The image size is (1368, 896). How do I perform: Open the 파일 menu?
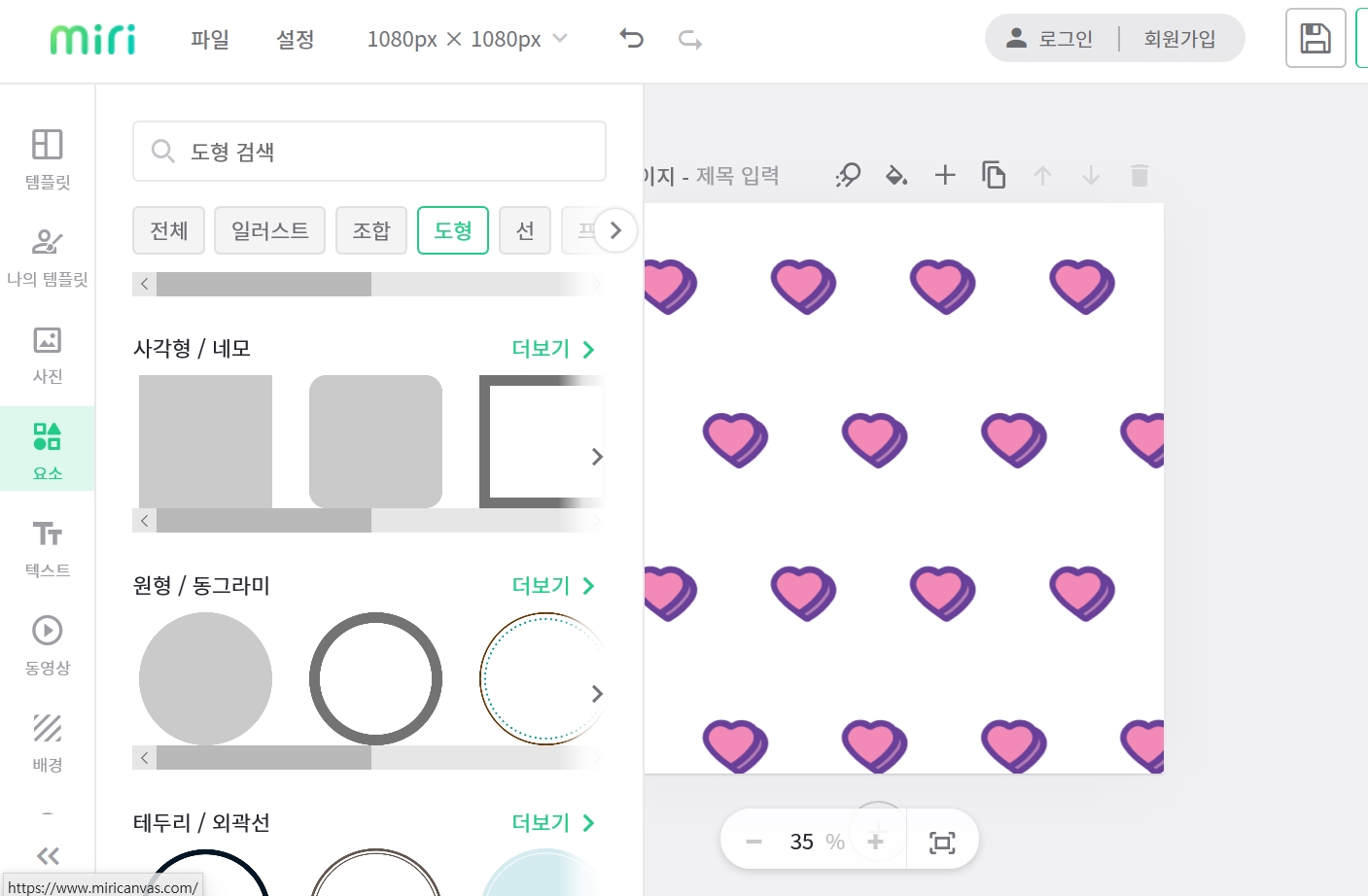tap(210, 40)
